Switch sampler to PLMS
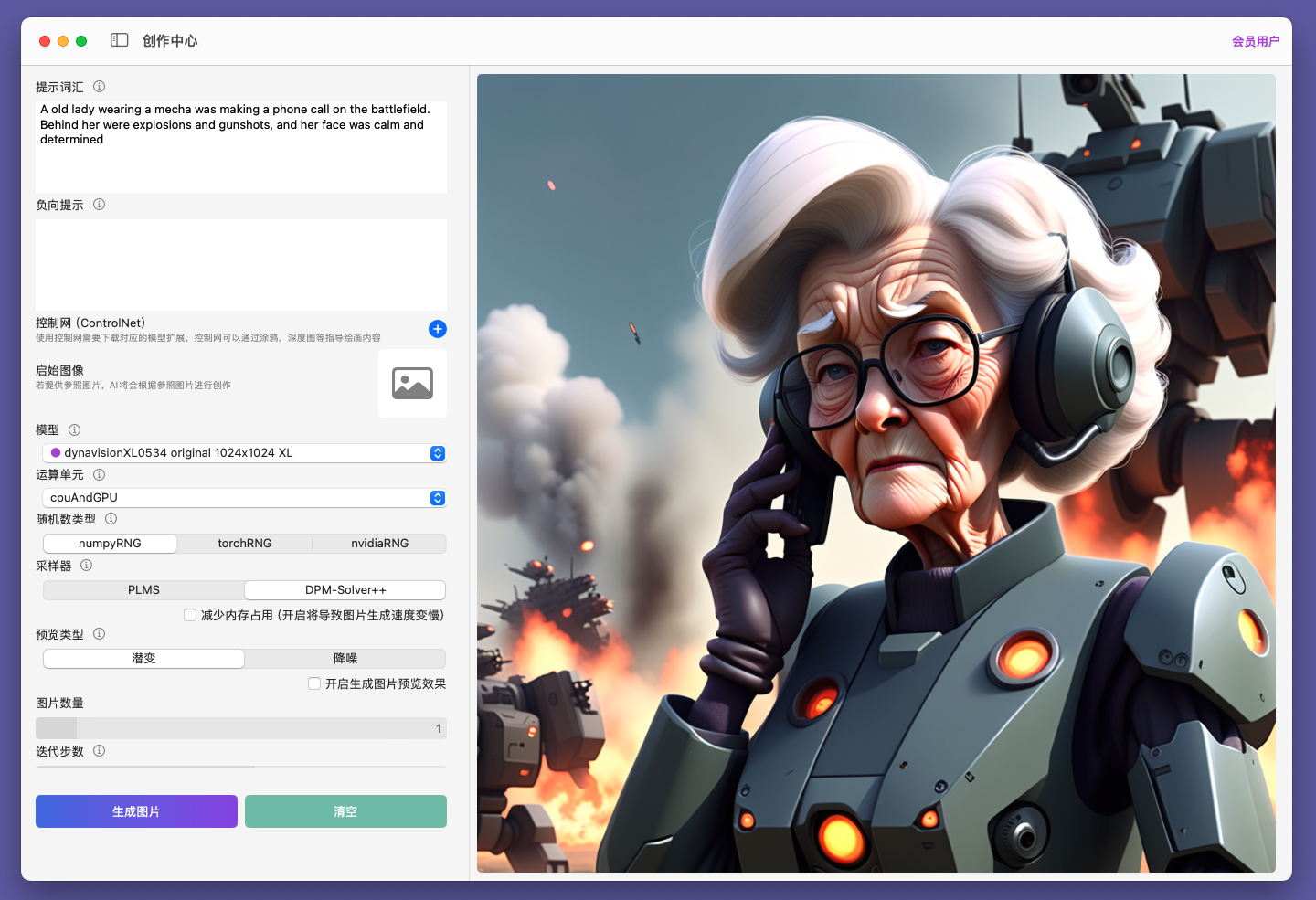Viewport: 1316px width, 900px height. pyautogui.click(x=143, y=590)
